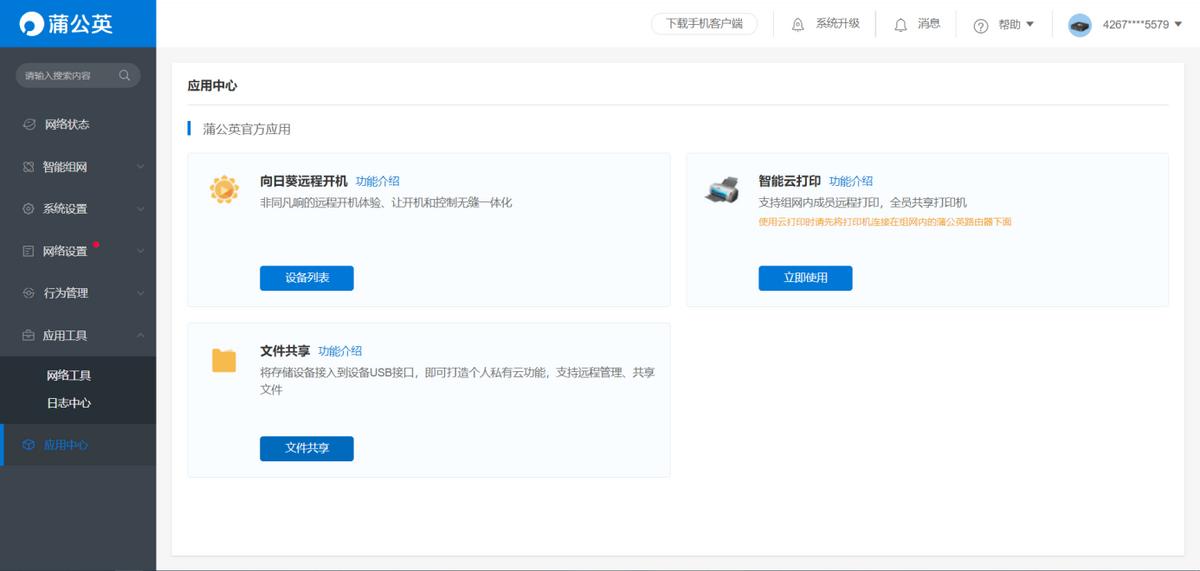Image resolution: width=1200 pixels, height=571 pixels.
Task: Click the 行为管理 sidebar icon
Action: tap(29, 293)
